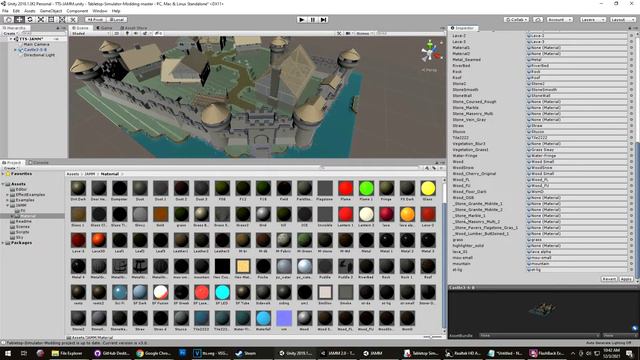Image resolution: width=640 pixels, height=360 pixels.
Task: Select the Hand tool in Unity toolbar
Action: 9,20
